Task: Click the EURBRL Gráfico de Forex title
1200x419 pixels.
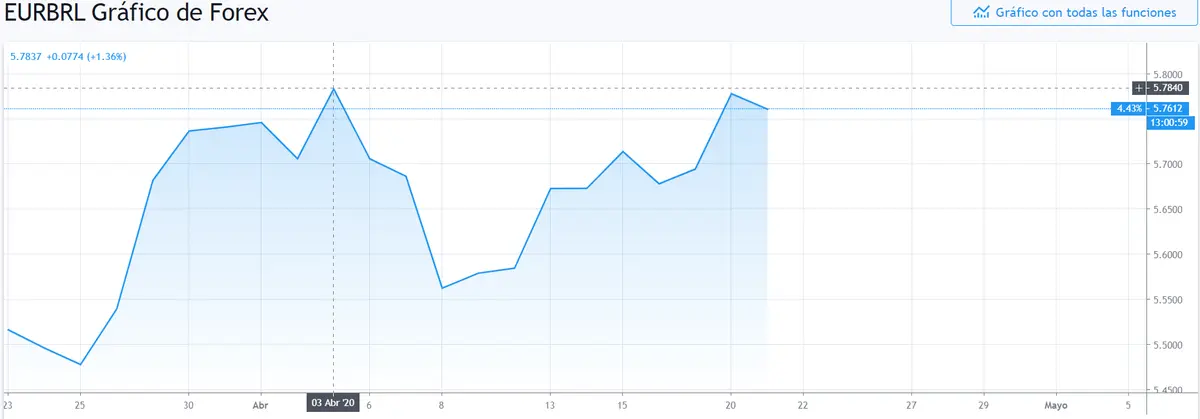Action: point(136,14)
